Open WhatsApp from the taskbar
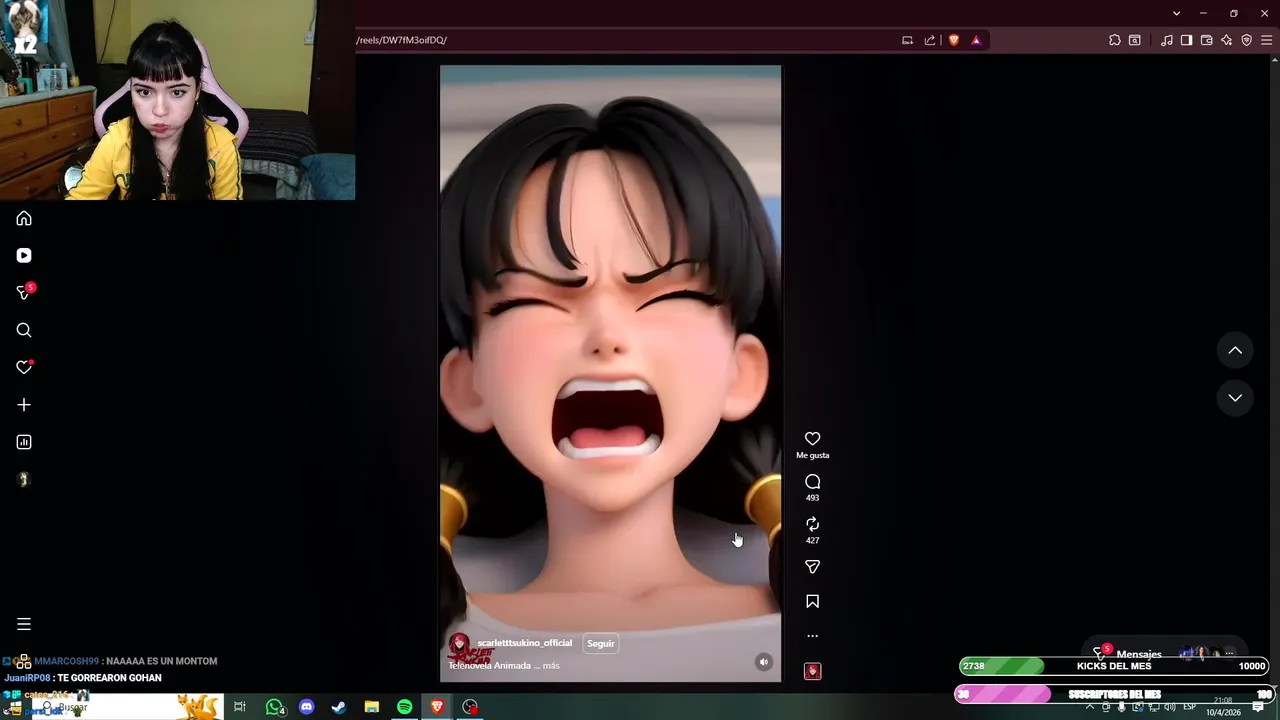 pos(274,707)
